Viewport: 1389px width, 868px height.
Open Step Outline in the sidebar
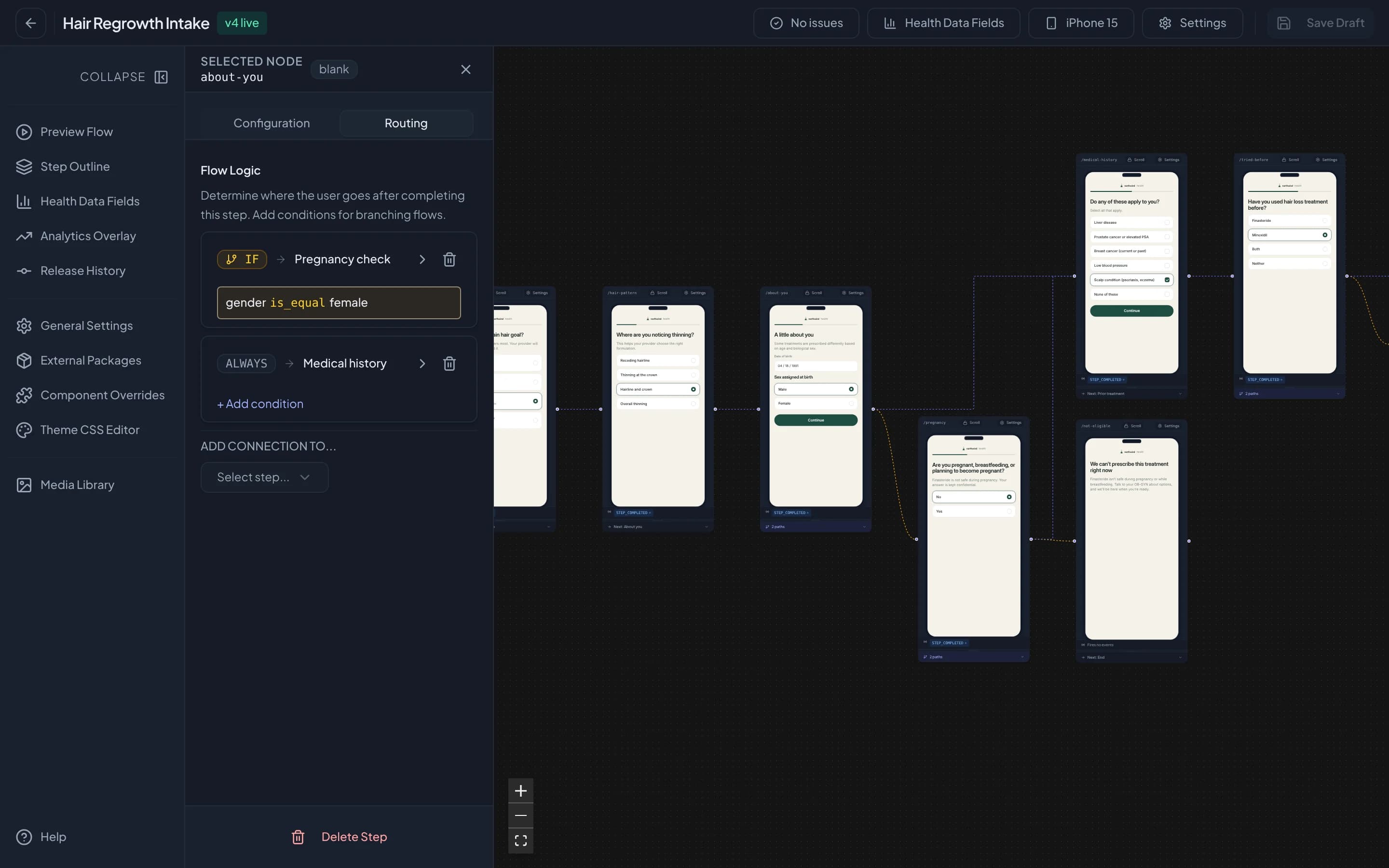(x=63, y=166)
